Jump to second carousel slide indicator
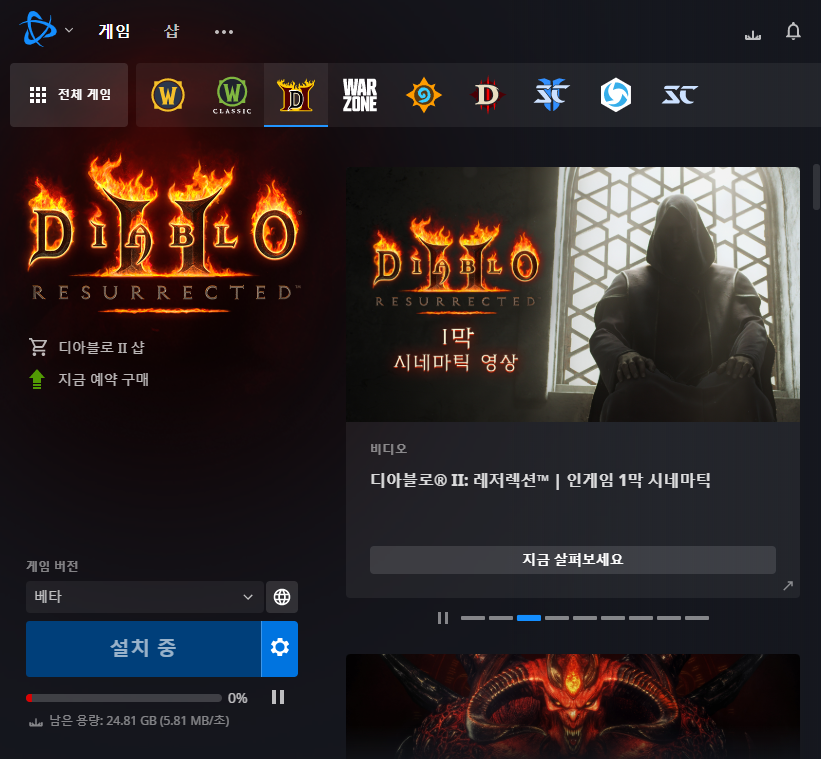Image resolution: width=821 pixels, height=759 pixels. coord(501,618)
